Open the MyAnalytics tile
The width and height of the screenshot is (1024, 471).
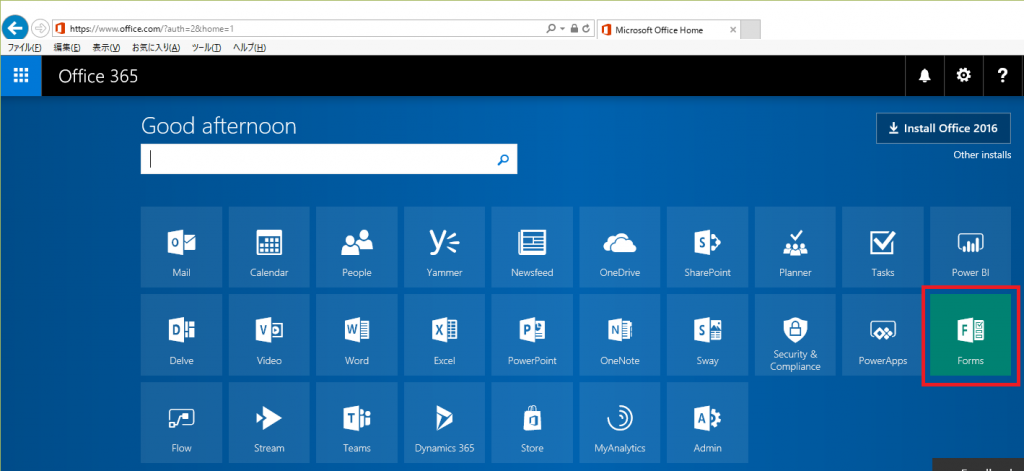pyautogui.click(x=619, y=423)
